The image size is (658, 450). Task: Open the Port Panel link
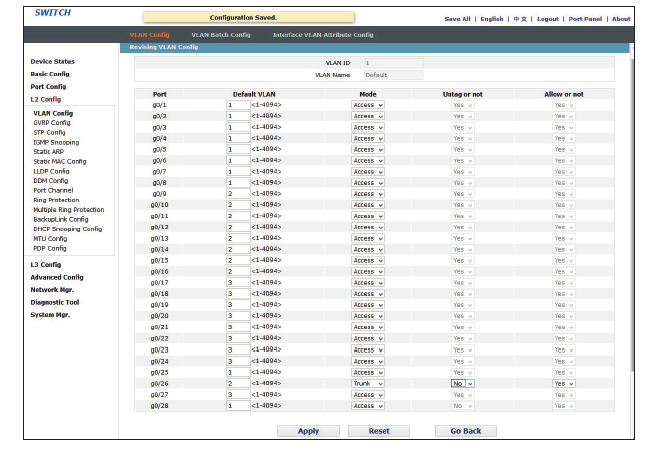pyautogui.click(x=585, y=19)
